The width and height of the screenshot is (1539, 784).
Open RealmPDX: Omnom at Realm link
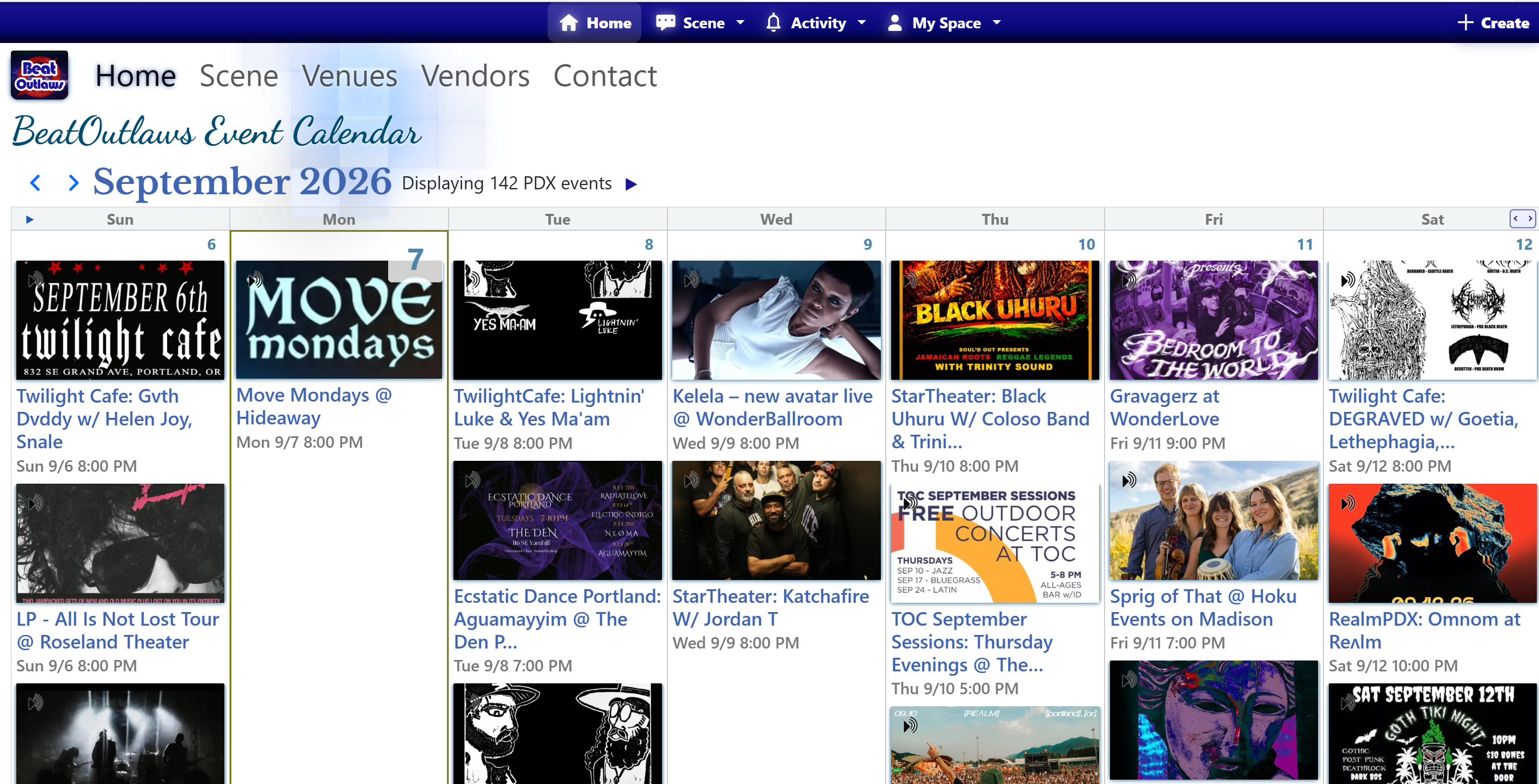(x=1424, y=630)
